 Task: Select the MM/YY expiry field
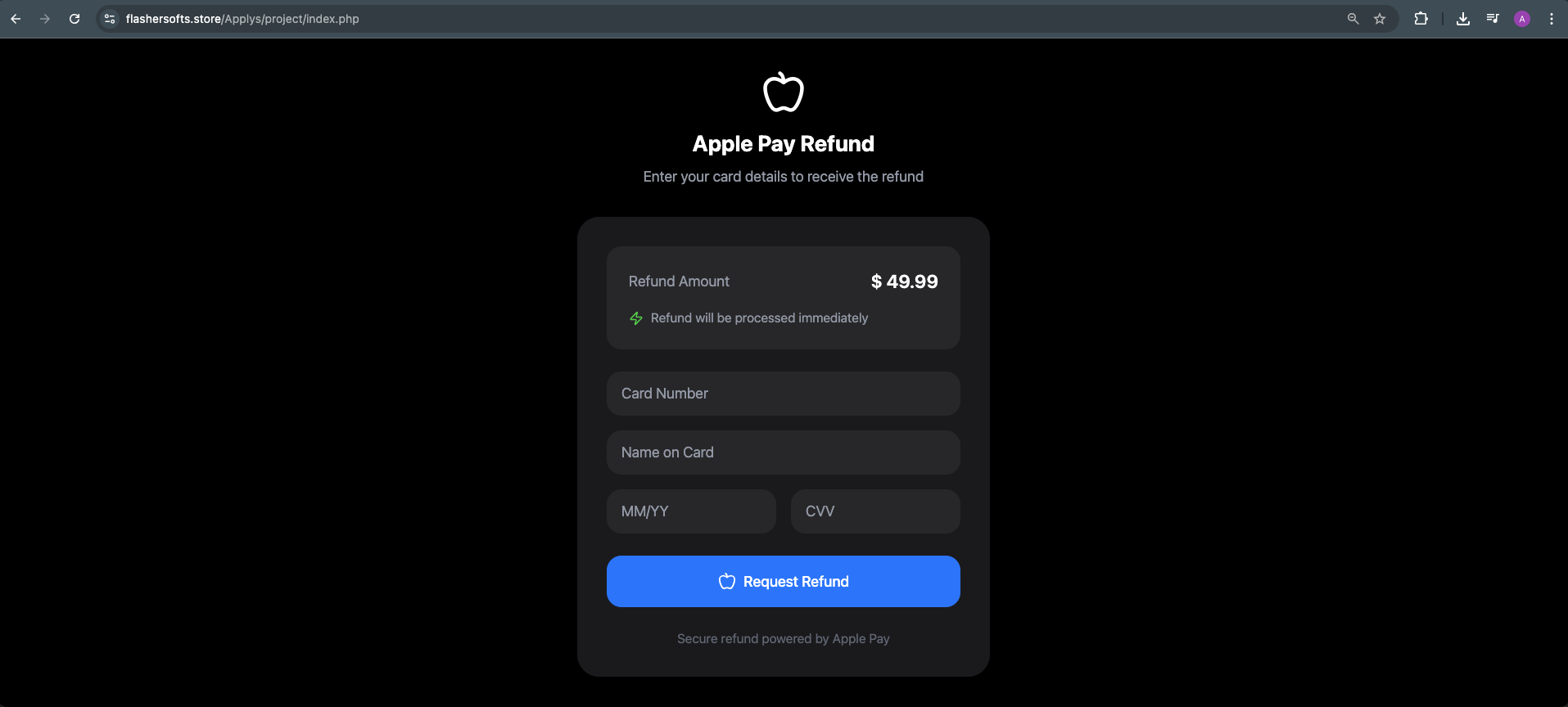click(691, 511)
